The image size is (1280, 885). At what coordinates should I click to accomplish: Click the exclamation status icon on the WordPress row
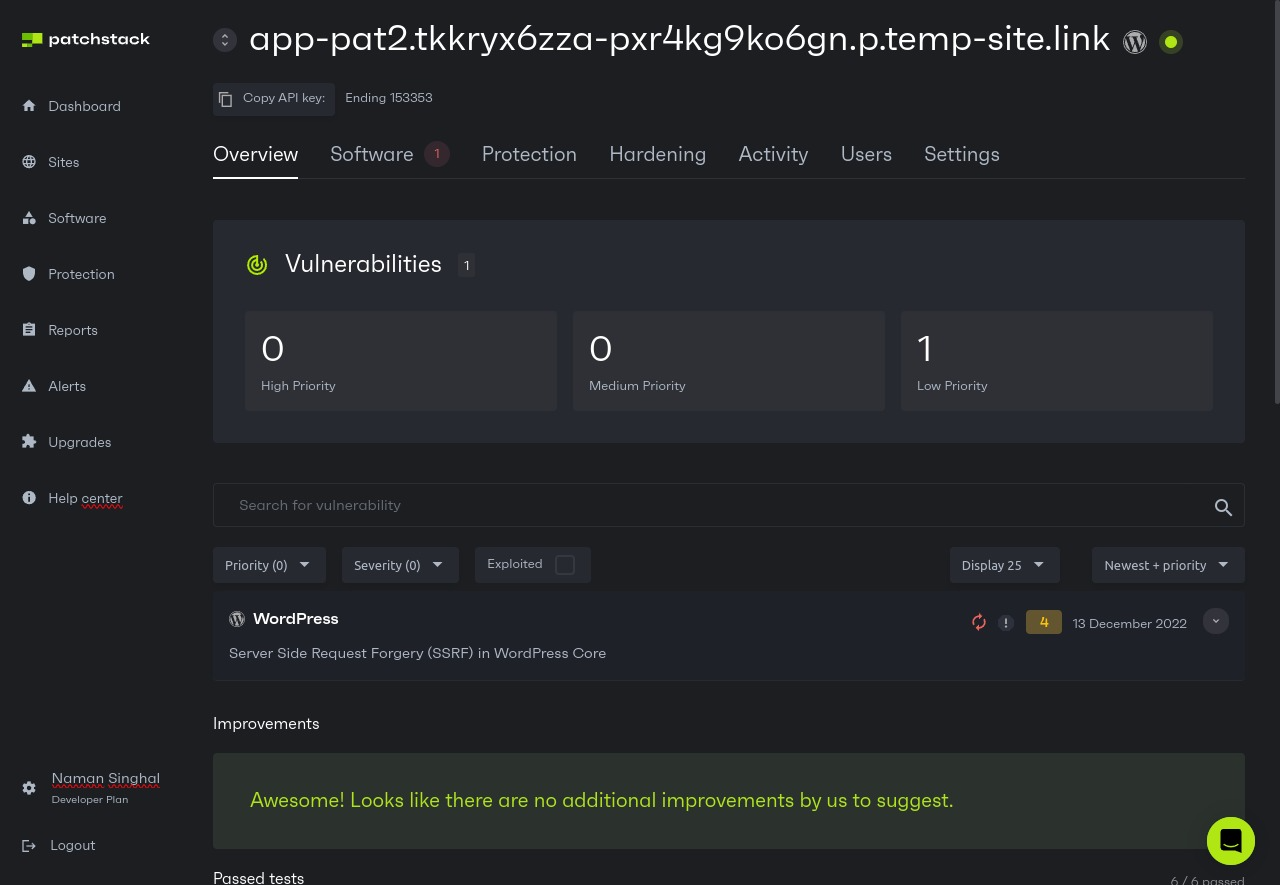1006,622
